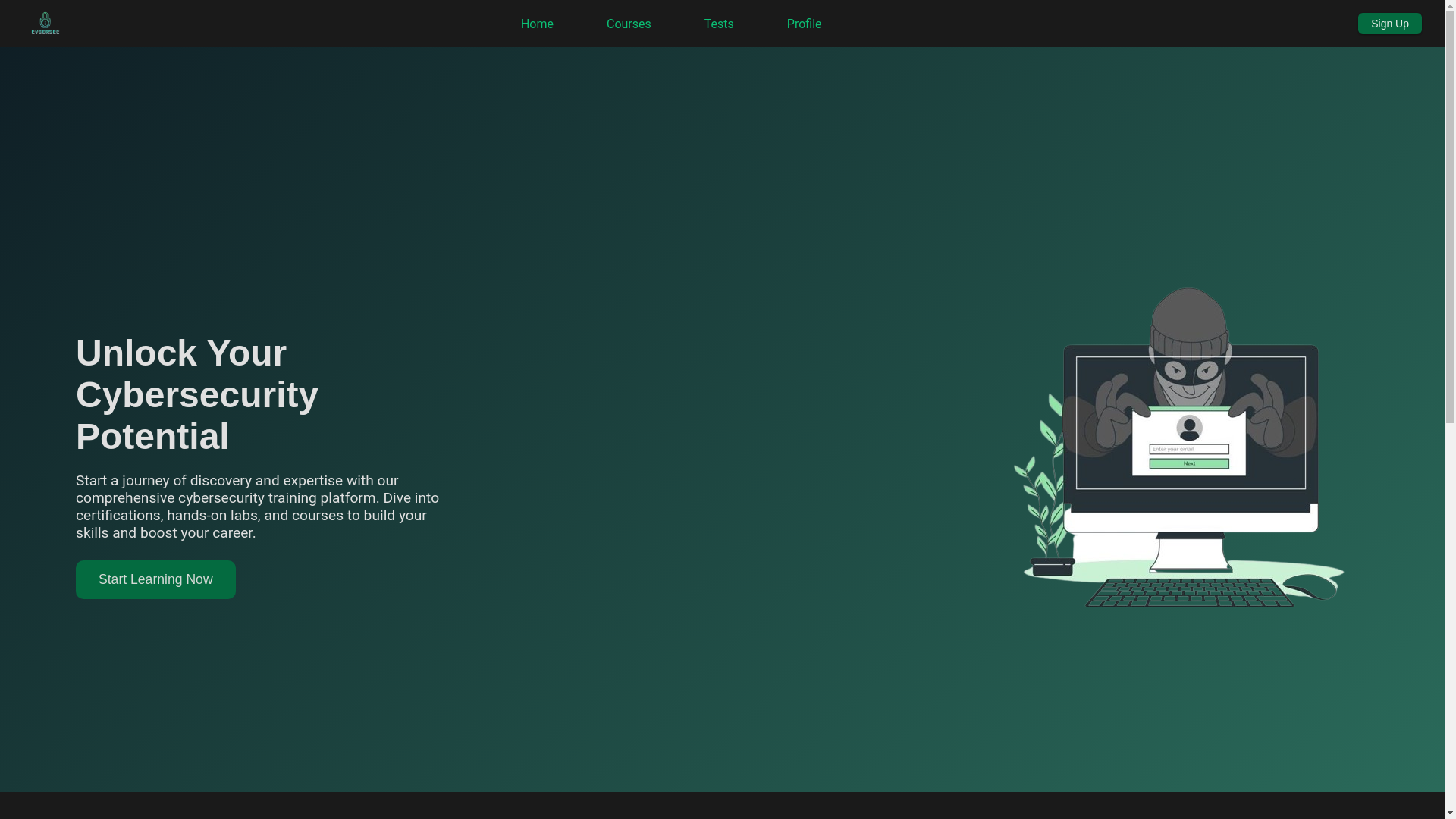Image resolution: width=1456 pixels, height=819 pixels.
Task: Go to the Profile nav link
Action: tap(804, 24)
